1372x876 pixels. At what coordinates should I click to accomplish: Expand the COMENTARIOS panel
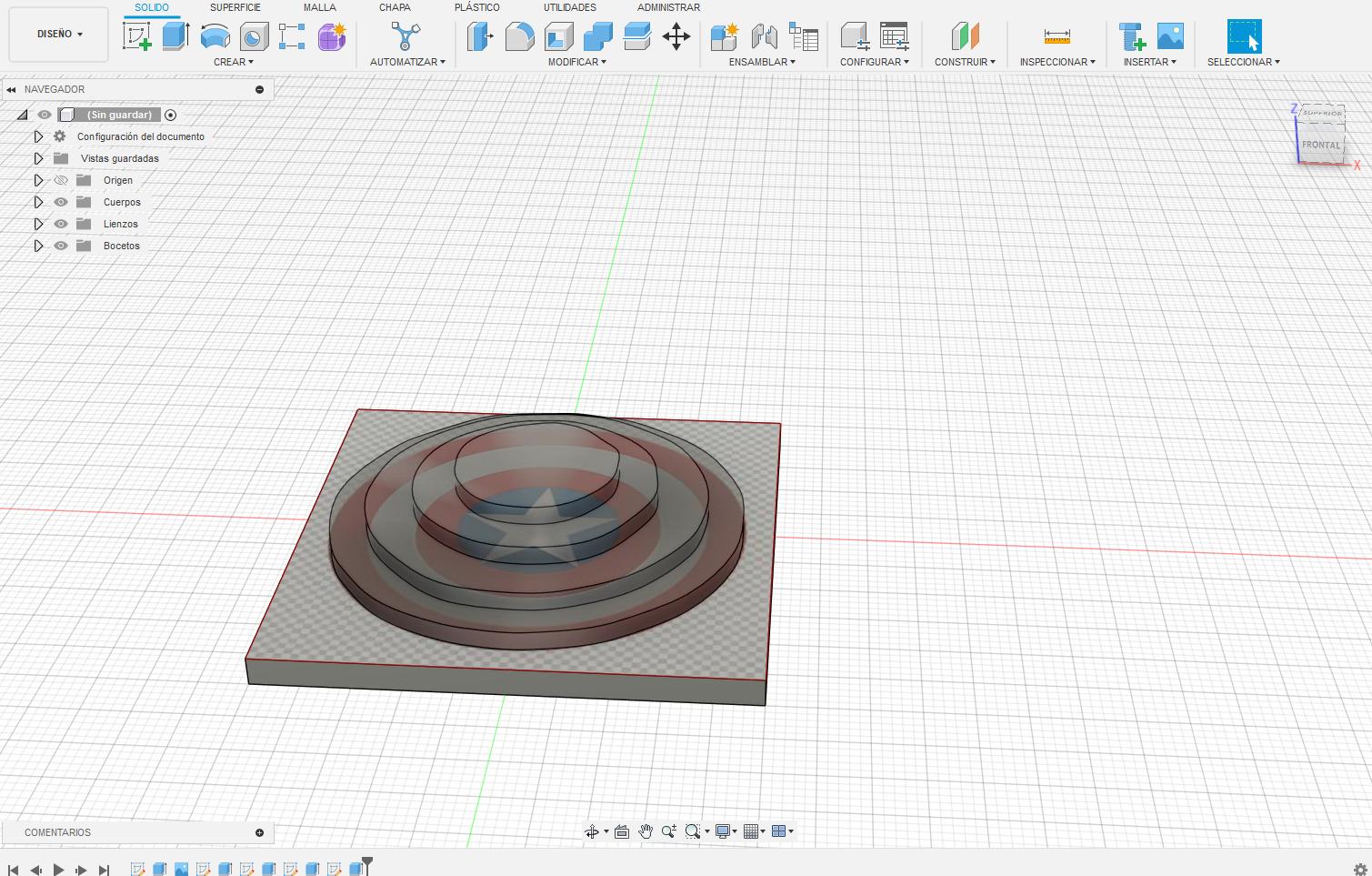[x=259, y=832]
